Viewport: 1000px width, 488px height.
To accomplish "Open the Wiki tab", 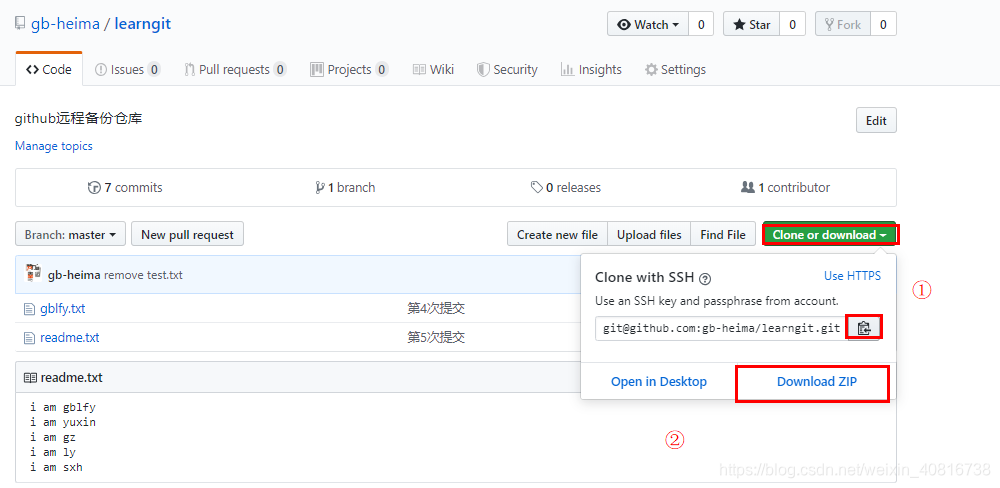I will 434,70.
